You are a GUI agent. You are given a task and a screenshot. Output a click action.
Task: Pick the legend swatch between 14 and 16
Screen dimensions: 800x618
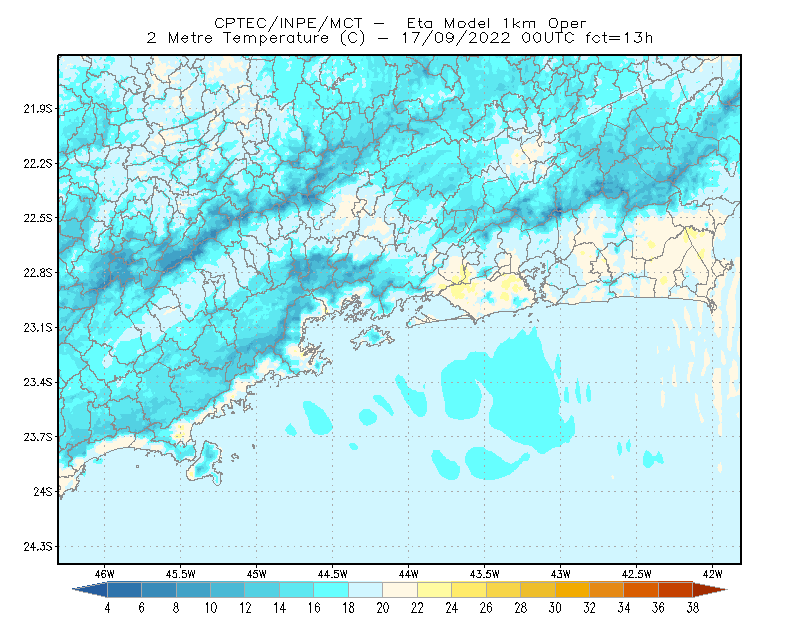(297, 590)
